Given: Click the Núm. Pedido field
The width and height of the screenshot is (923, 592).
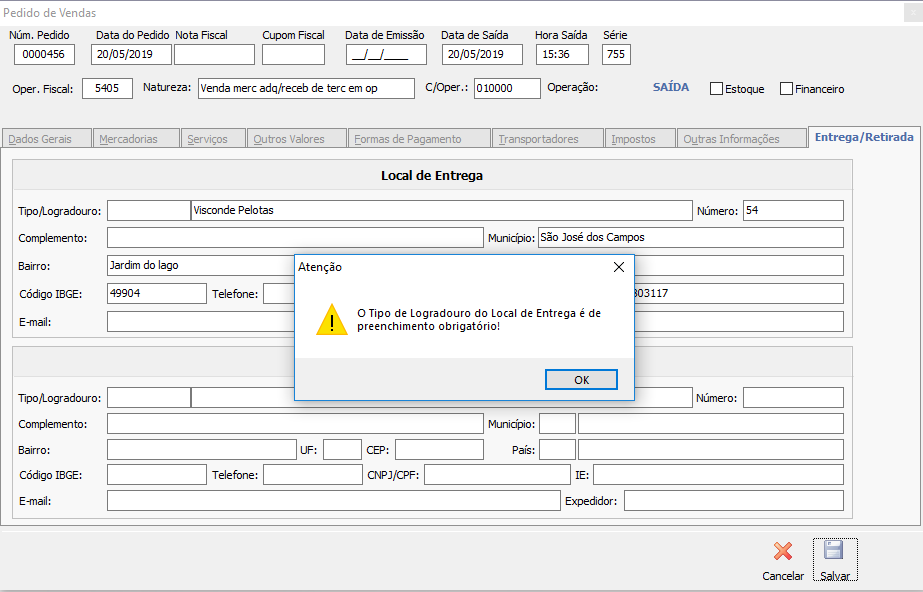Looking at the screenshot, I should tap(44, 55).
